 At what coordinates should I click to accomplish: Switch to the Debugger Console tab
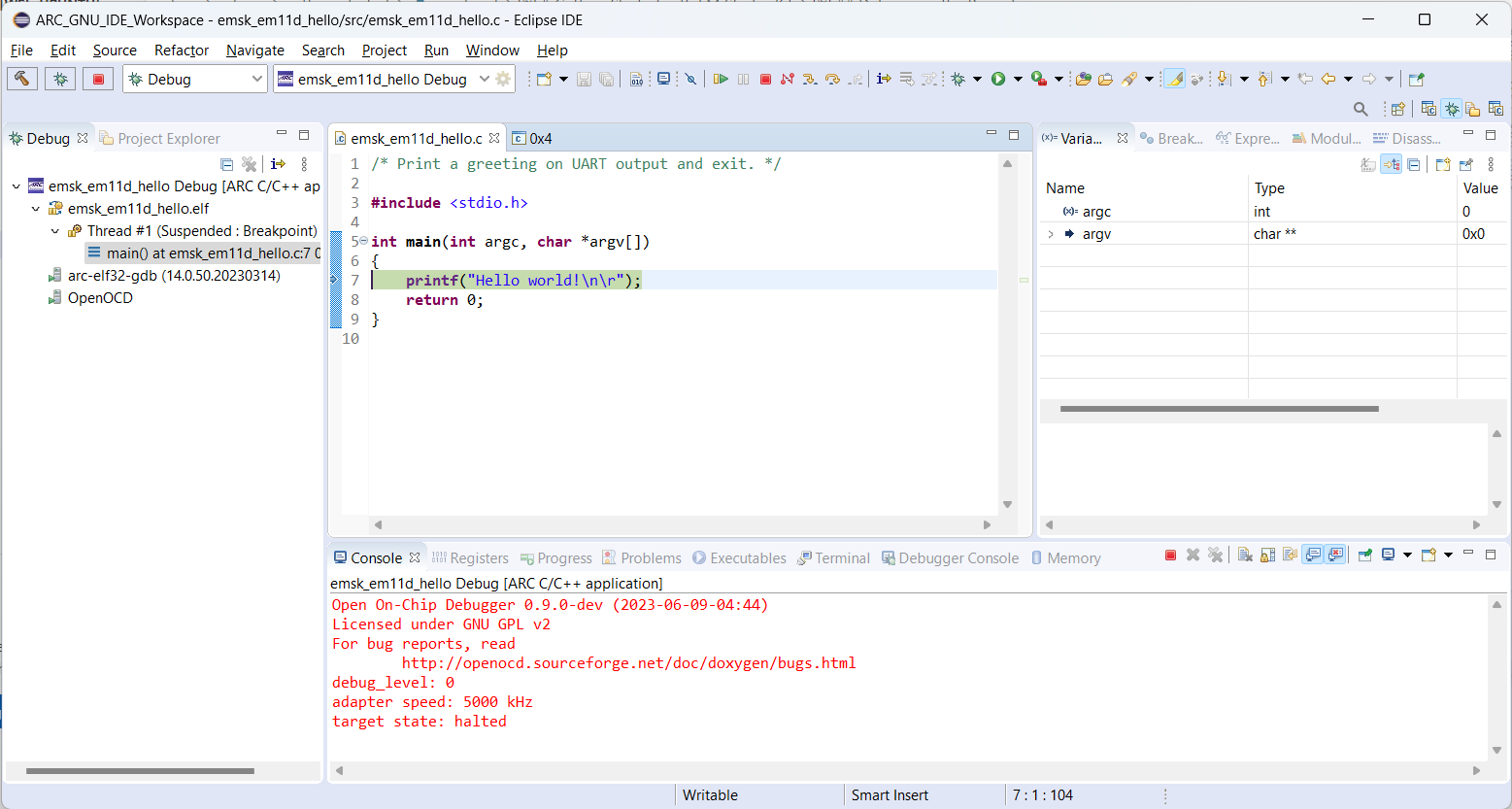click(950, 557)
